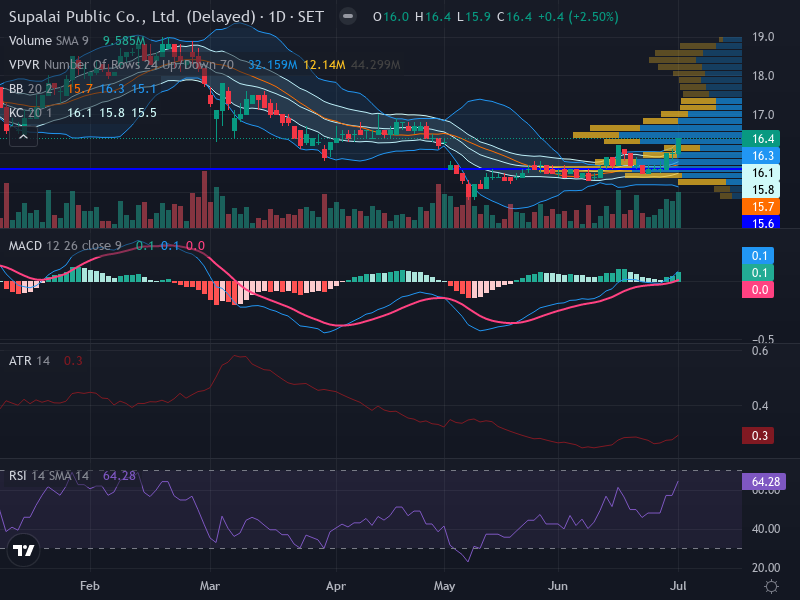This screenshot has height=600, width=800.
Task: Click the 0.4 ATR scale value
Action: (760, 406)
